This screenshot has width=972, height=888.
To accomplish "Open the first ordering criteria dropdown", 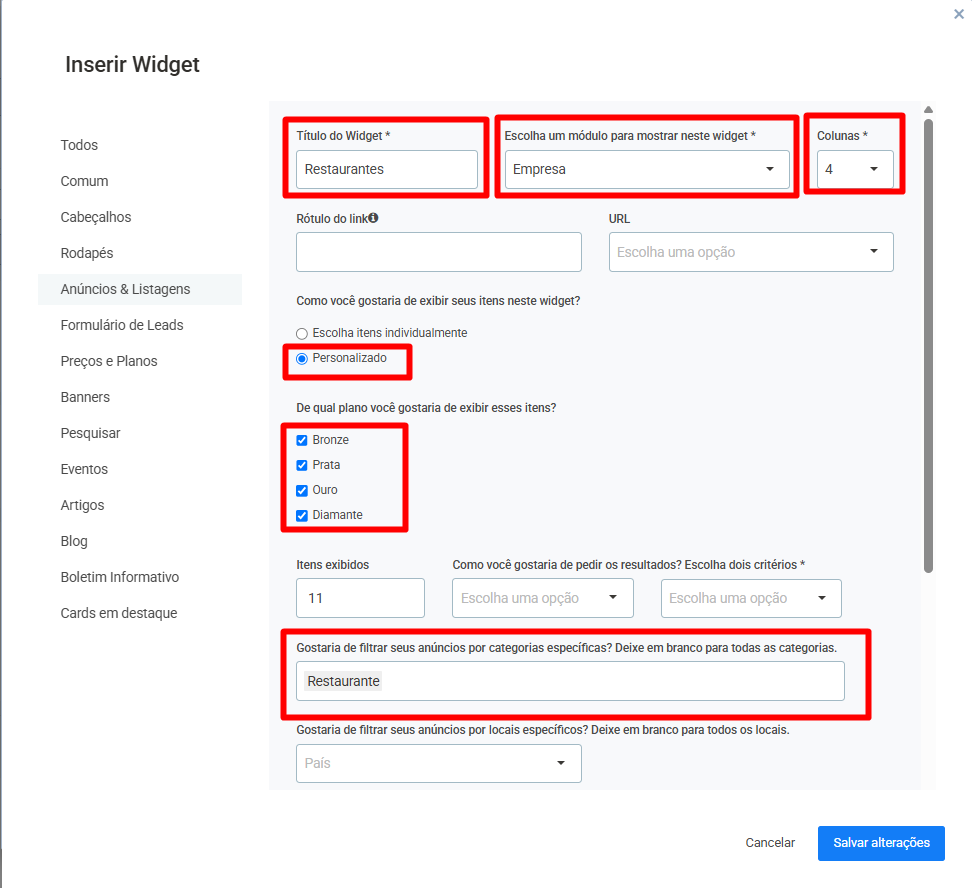I will click(542, 598).
